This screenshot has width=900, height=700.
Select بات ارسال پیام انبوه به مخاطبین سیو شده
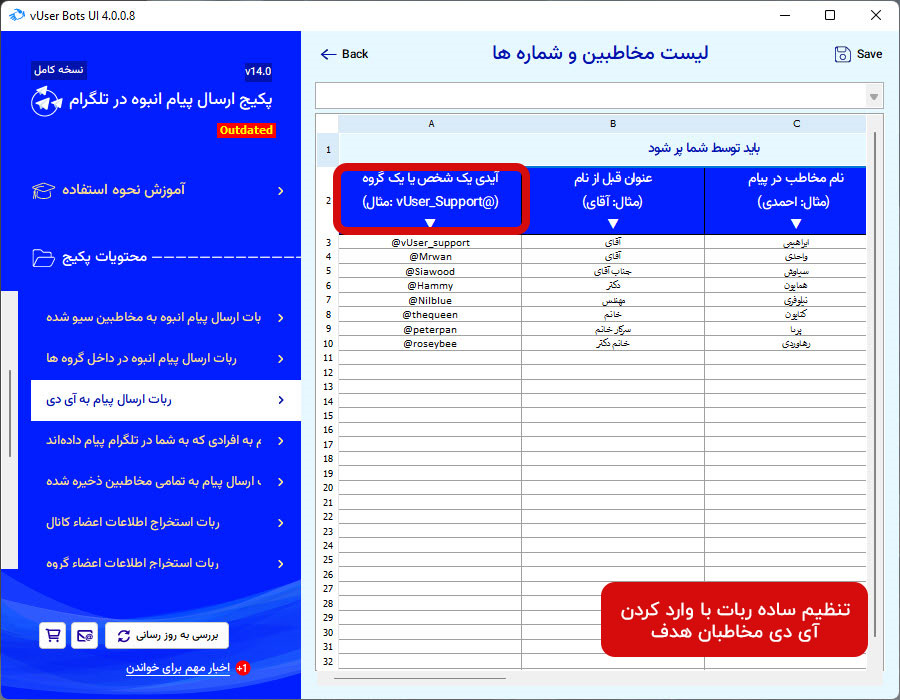[165, 318]
